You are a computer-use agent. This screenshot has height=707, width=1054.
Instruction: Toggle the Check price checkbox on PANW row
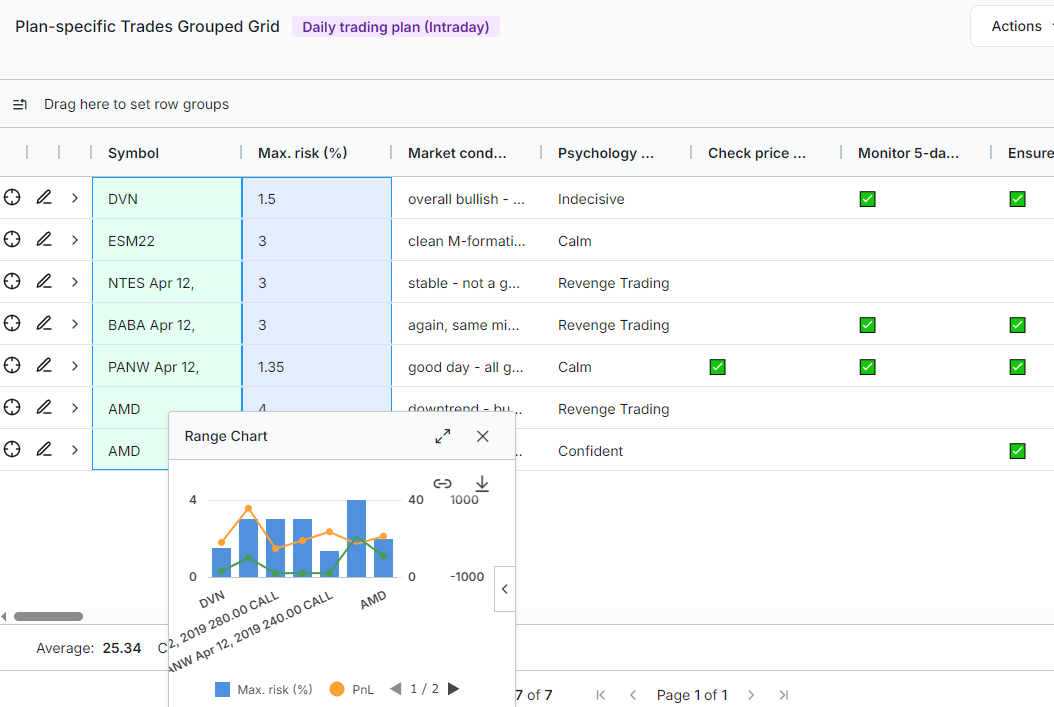pos(717,367)
